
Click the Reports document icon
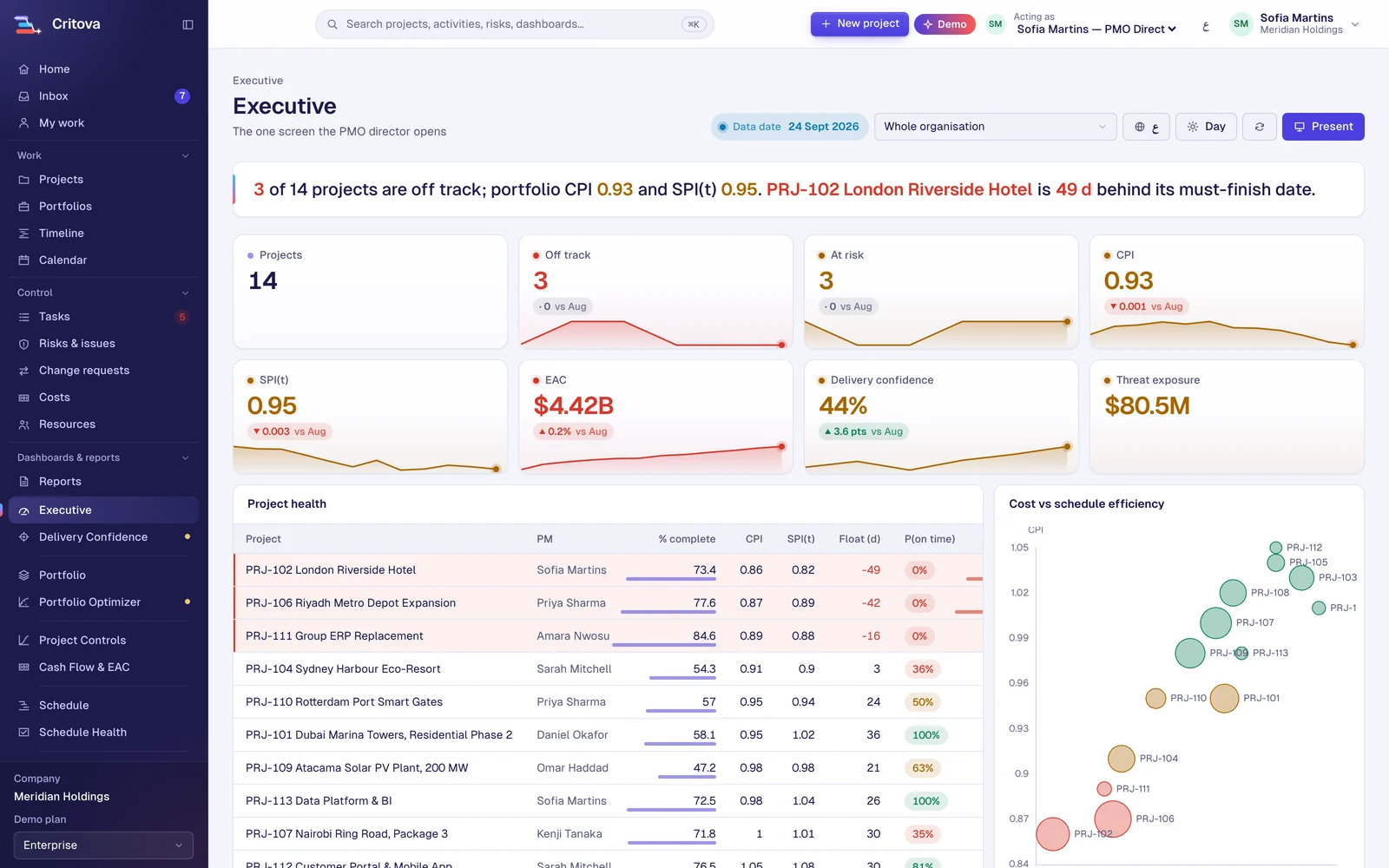[24, 482]
